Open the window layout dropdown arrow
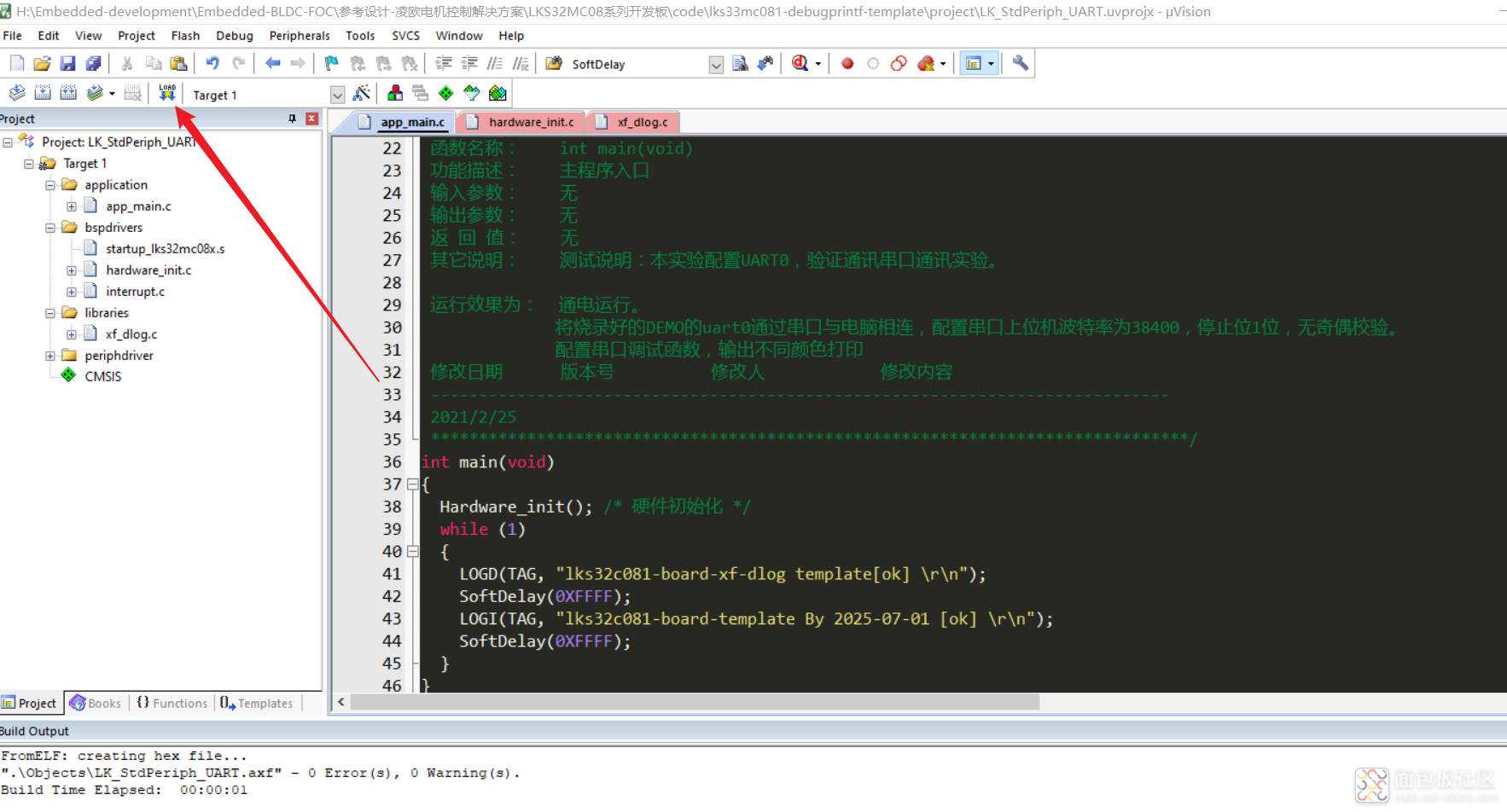The width and height of the screenshot is (1507, 812). click(991, 64)
